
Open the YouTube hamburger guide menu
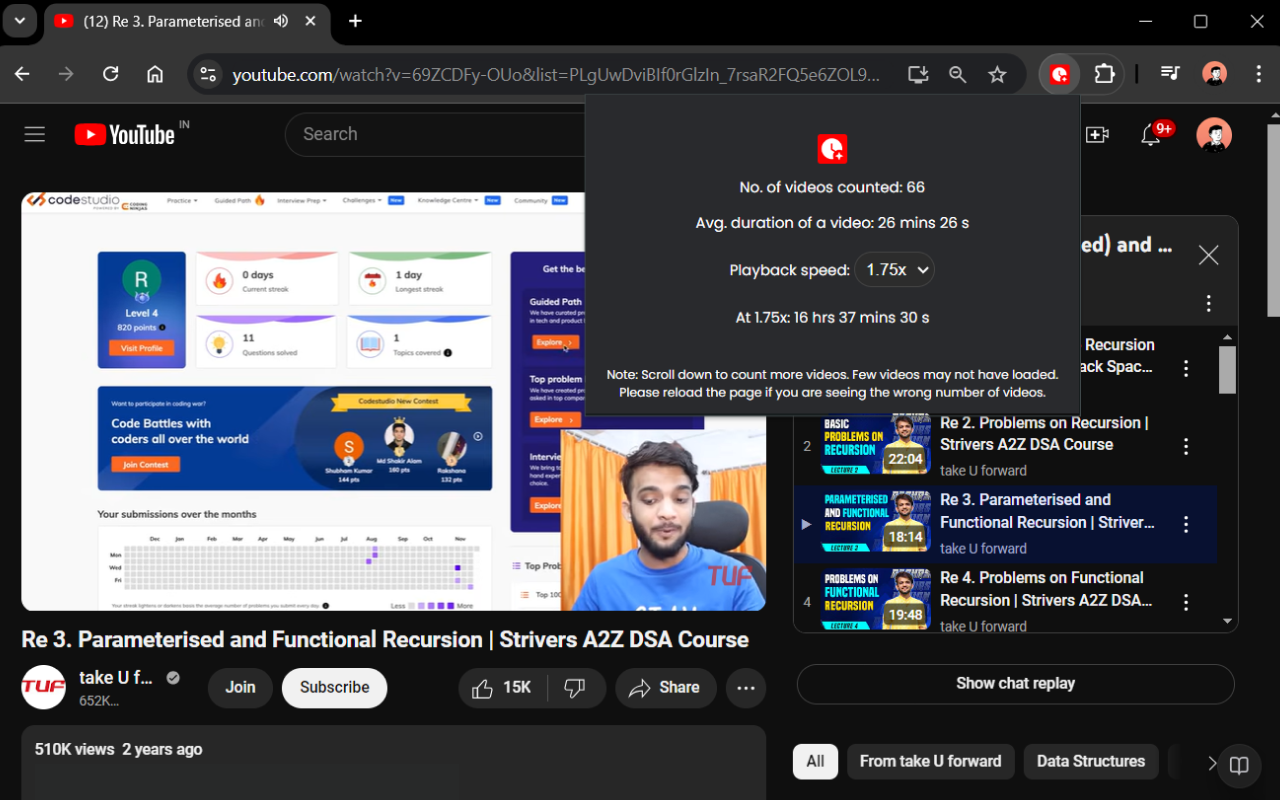35,134
